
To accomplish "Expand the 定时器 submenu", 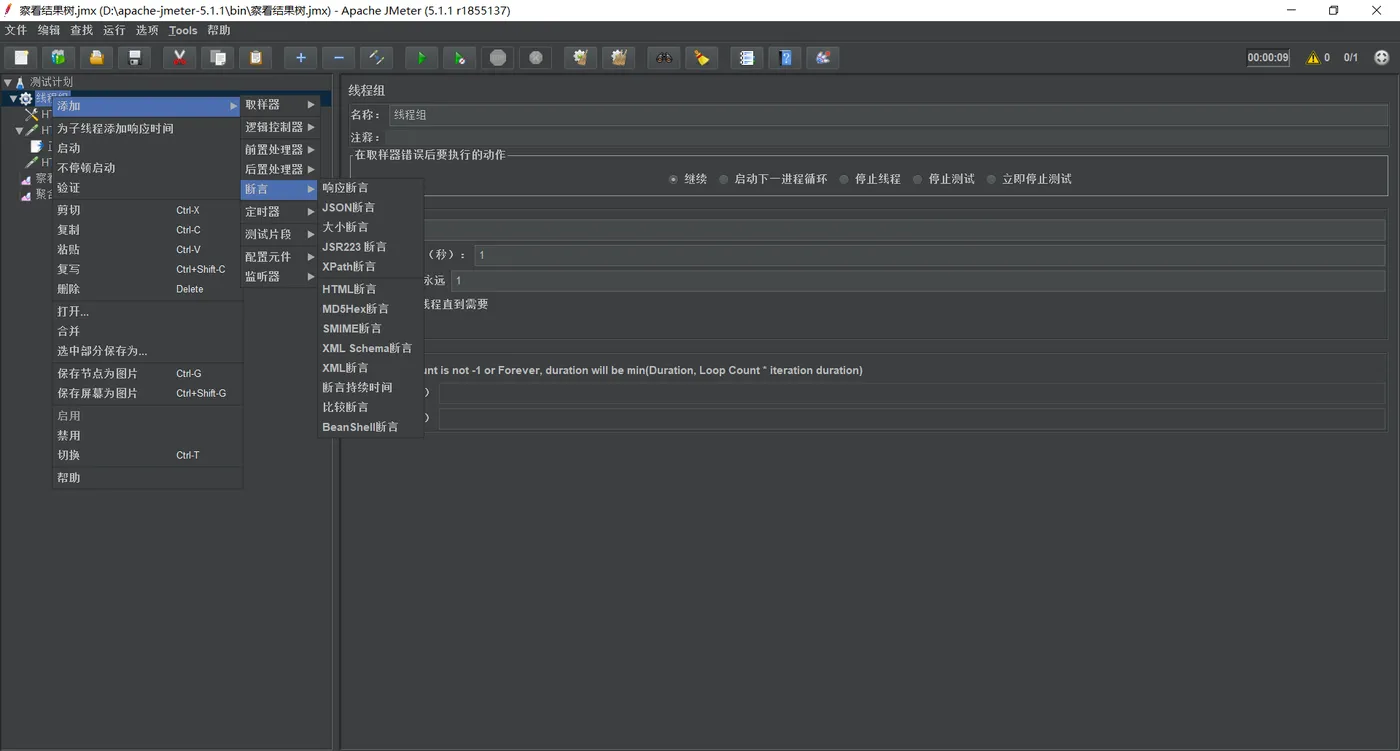I will click(280, 212).
